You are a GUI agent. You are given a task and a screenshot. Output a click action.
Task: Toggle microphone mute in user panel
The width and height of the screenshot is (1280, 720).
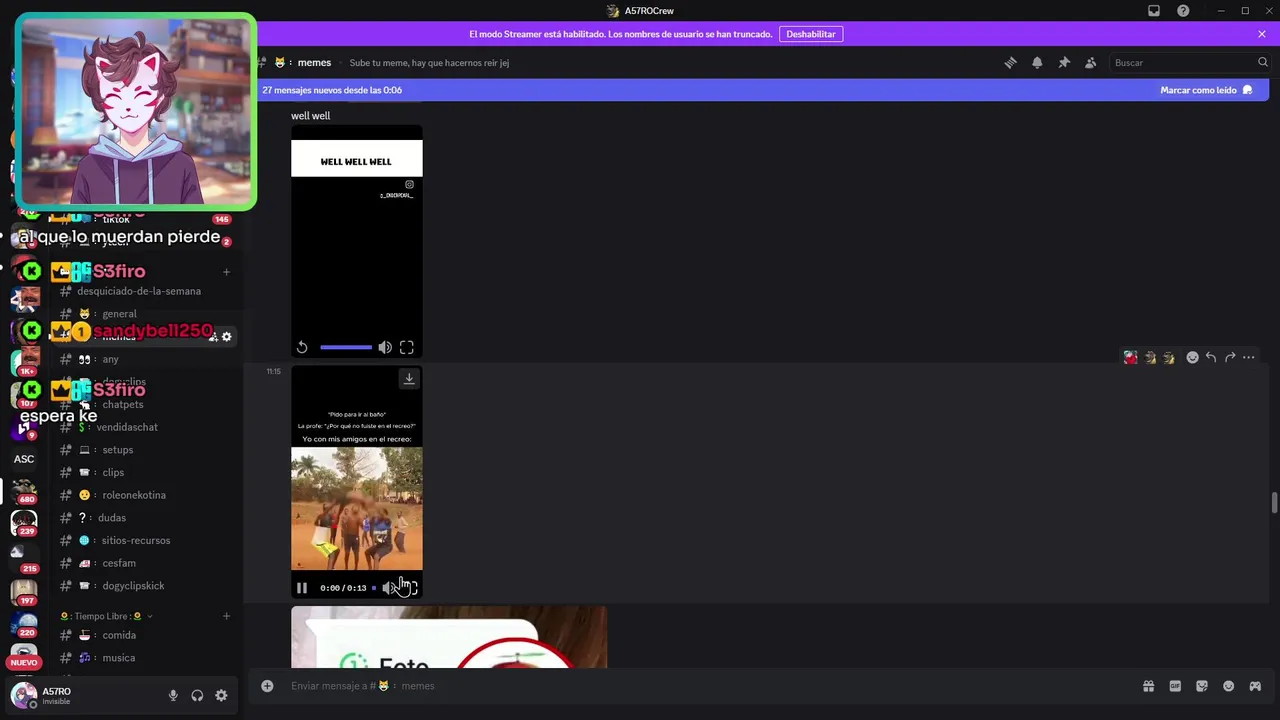pos(173,696)
